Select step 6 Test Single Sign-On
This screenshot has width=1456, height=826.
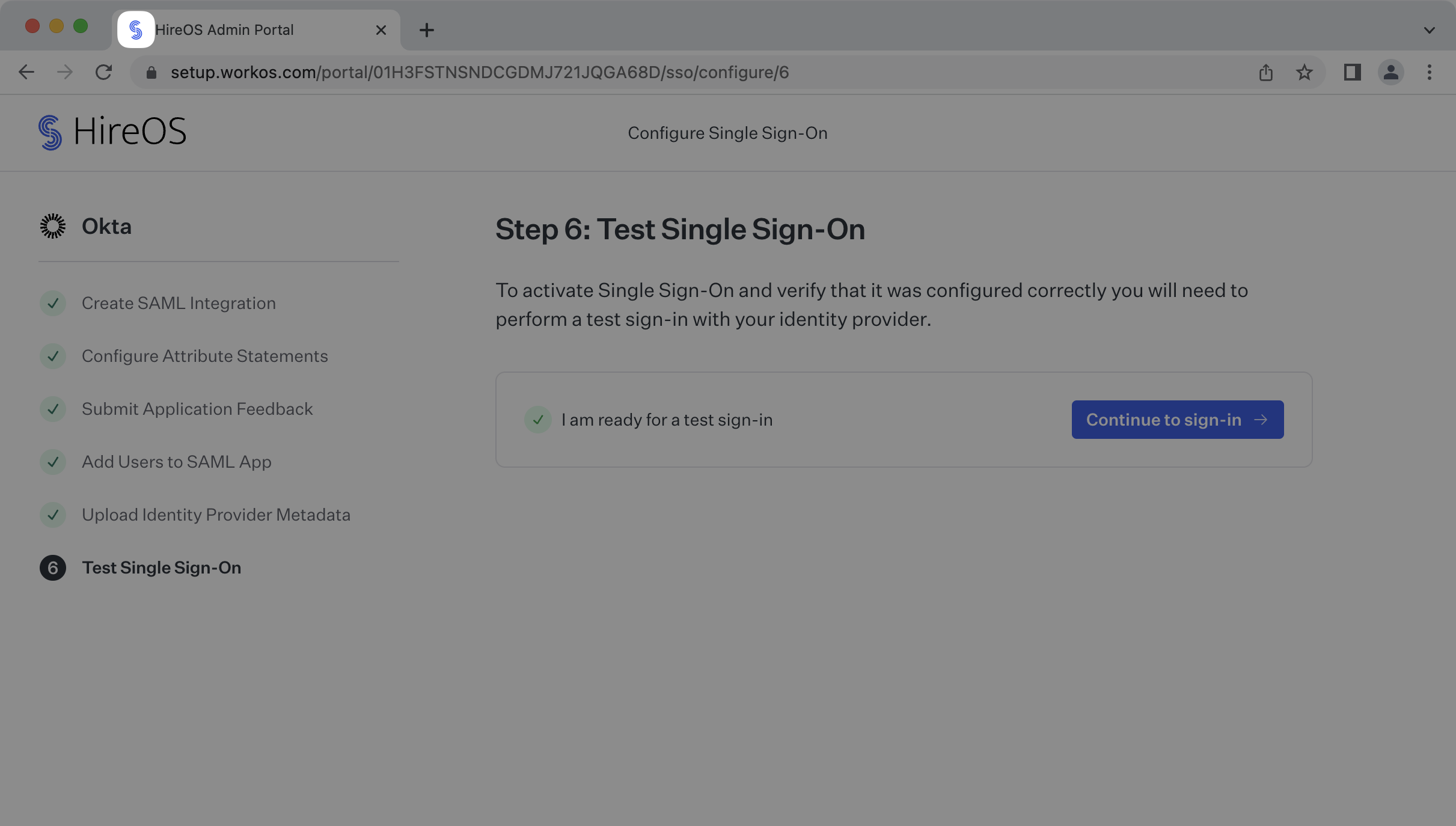point(161,567)
